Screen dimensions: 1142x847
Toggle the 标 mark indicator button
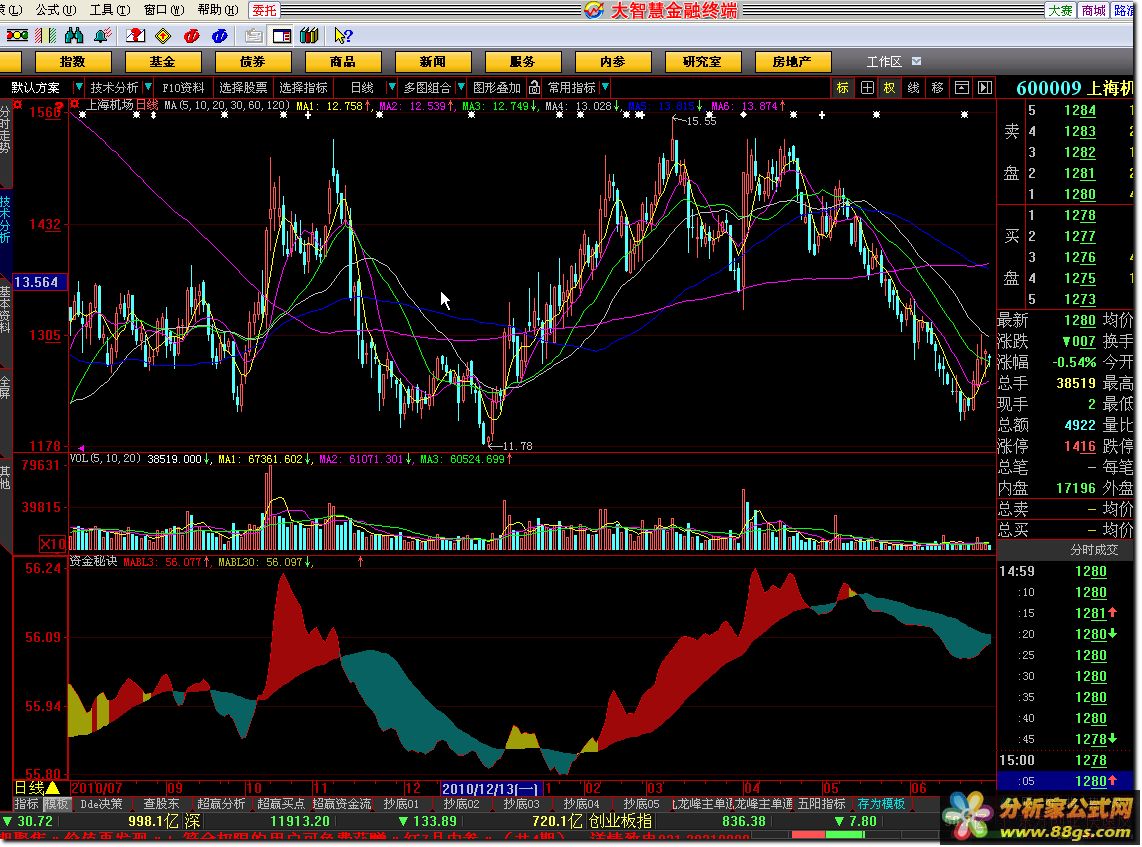pos(843,88)
